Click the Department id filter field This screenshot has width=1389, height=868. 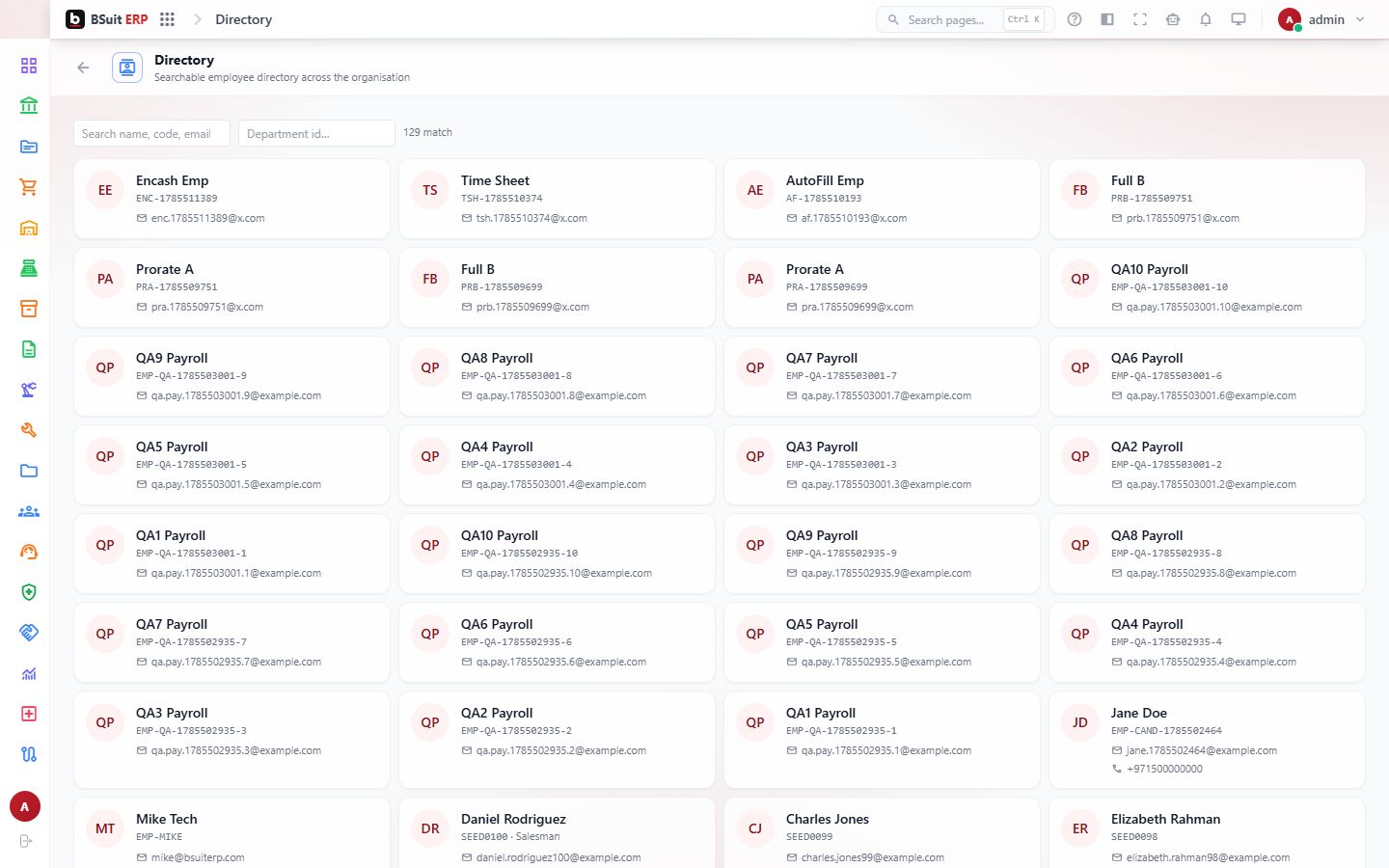(316, 133)
